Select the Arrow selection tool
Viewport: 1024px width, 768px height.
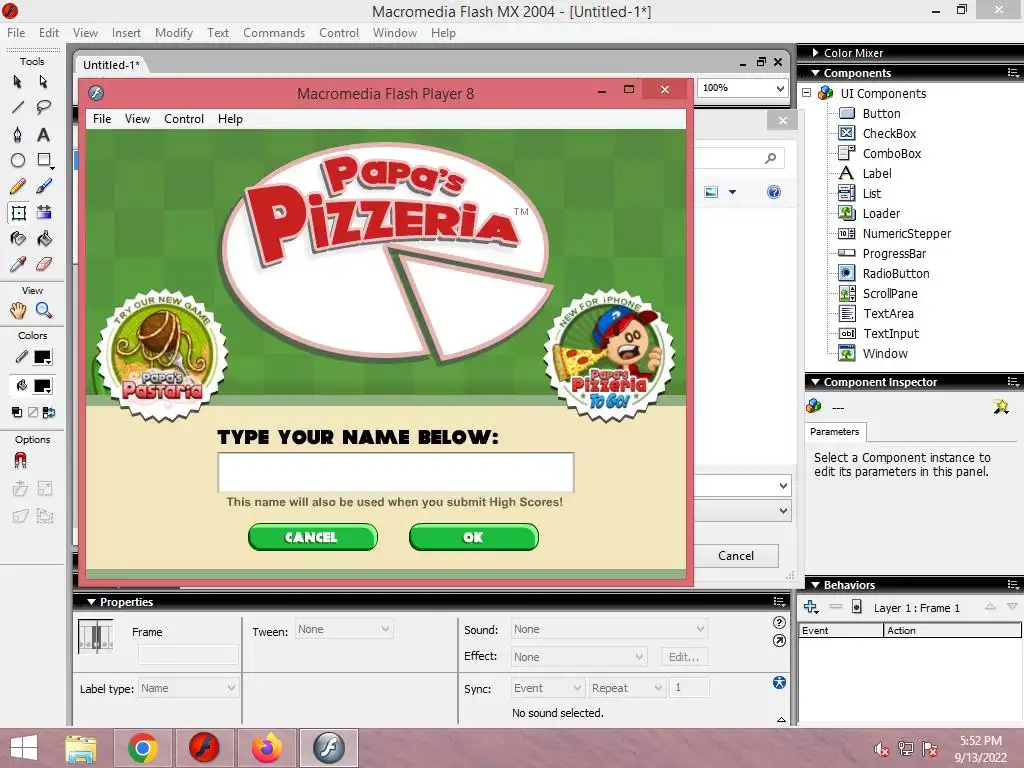click(x=18, y=82)
